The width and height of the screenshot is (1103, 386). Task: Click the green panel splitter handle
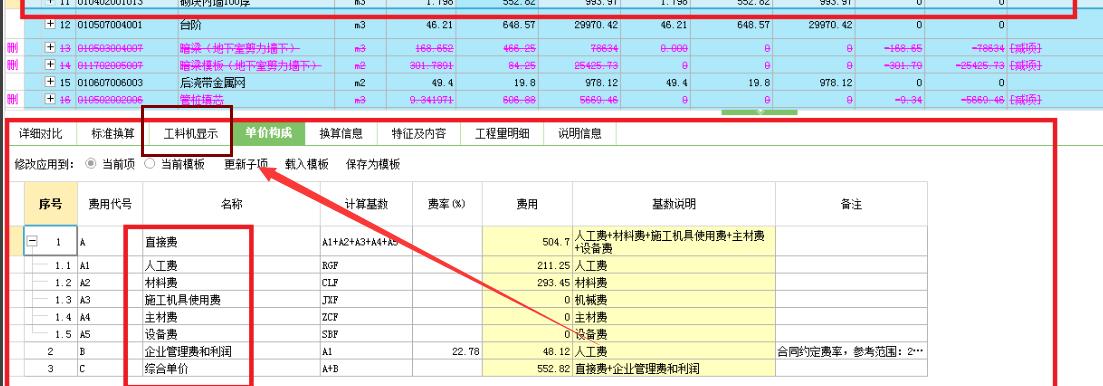click(760, 112)
